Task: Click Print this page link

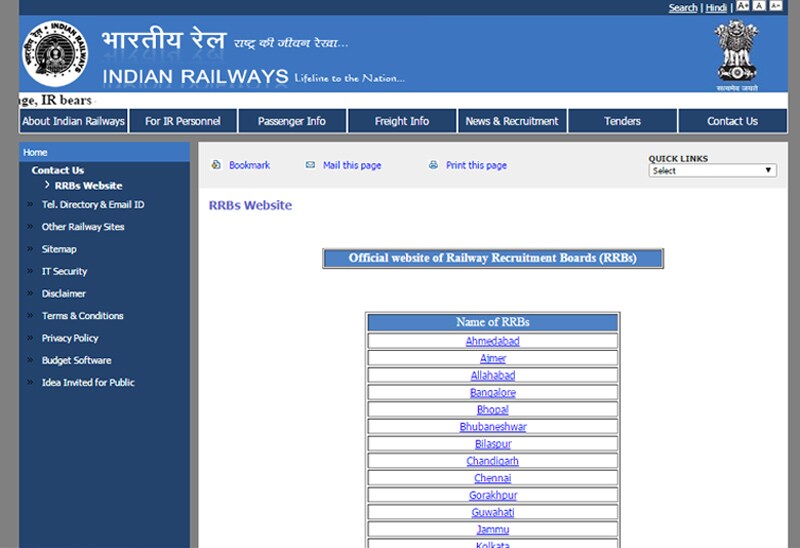Action: (x=477, y=165)
